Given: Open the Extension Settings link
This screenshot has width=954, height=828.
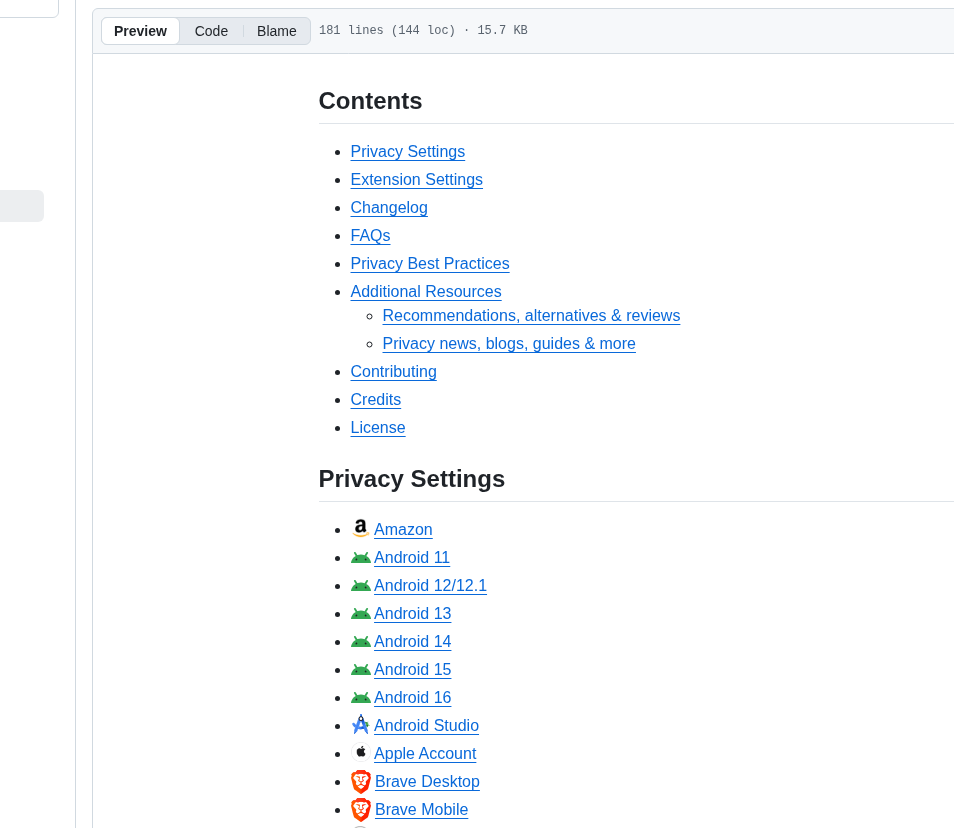Looking at the screenshot, I should click(x=417, y=179).
